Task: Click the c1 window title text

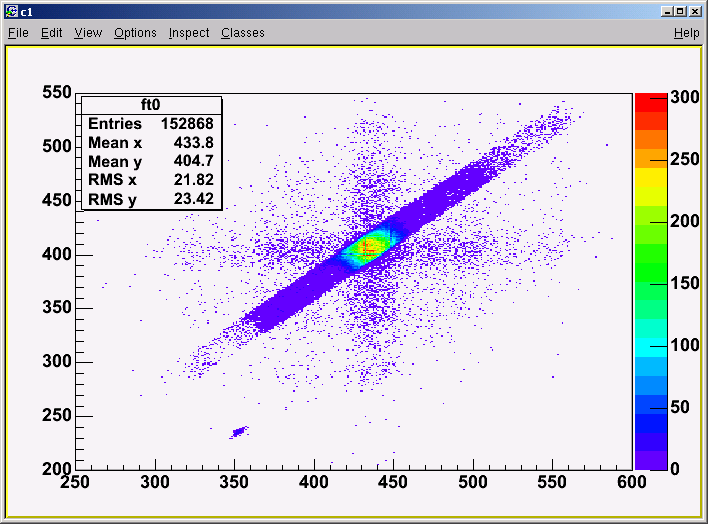Action: 27,12
